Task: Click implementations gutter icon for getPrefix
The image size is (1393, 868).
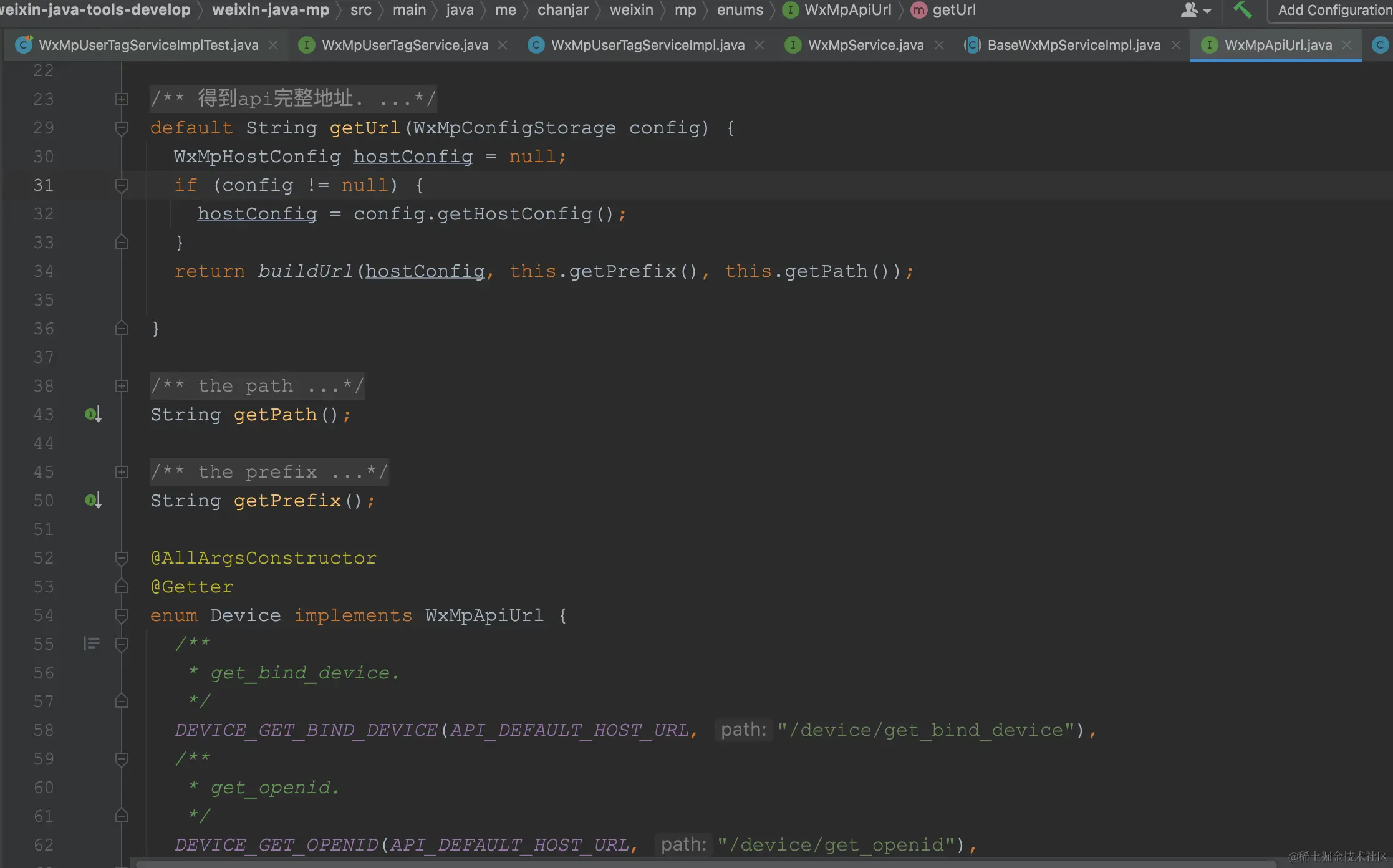Action: [93, 500]
